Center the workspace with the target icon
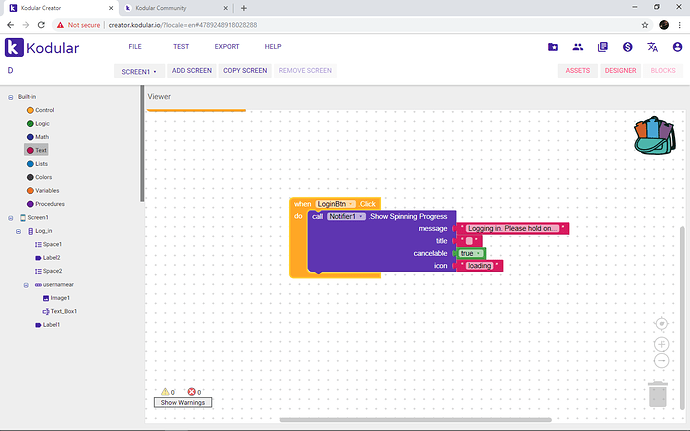Image resolution: width=690 pixels, height=431 pixels. [x=661, y=324]
